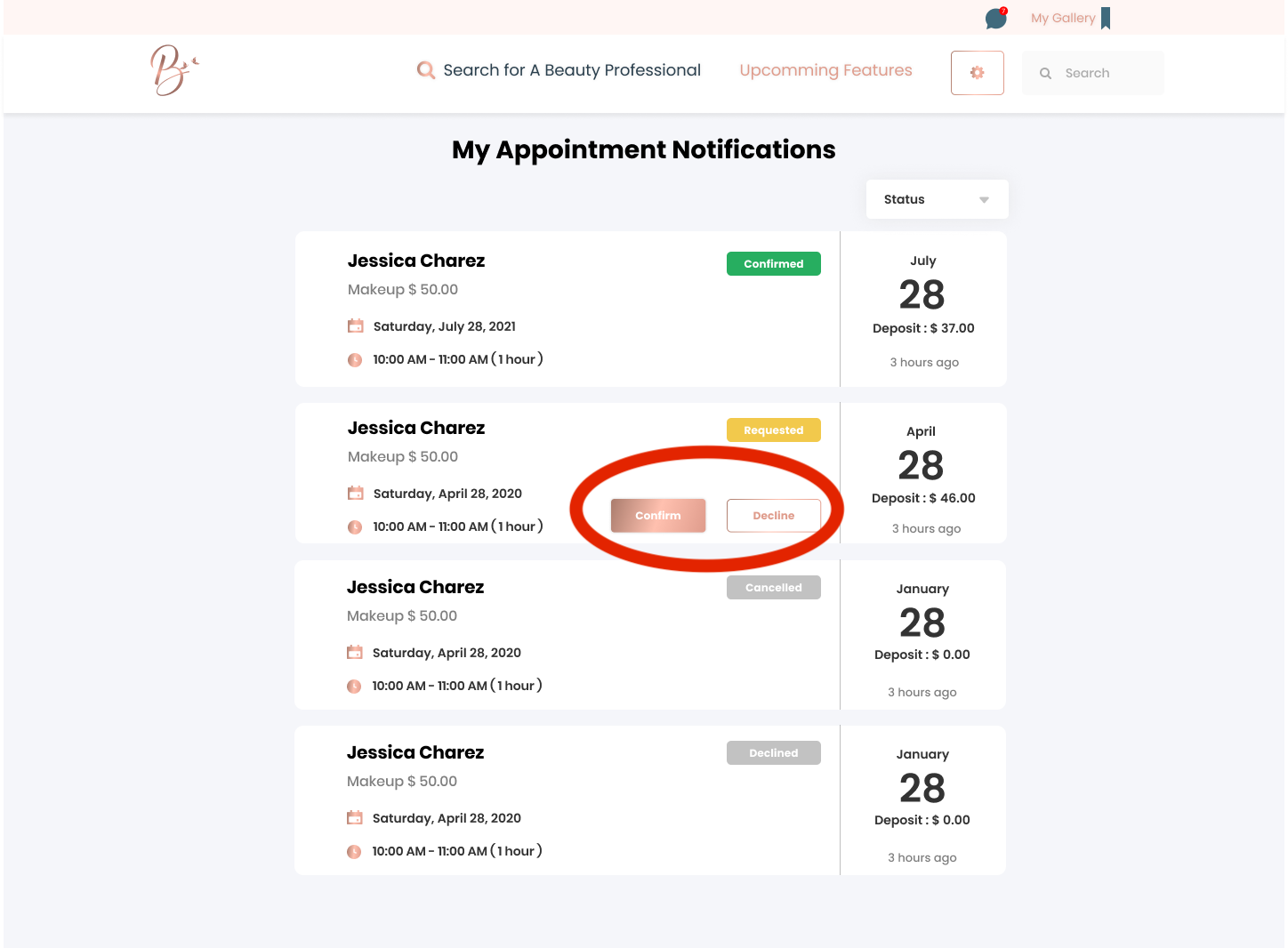Image resolution: width=1288 pixels, height=948 pixels.
Task: Decline the requested appointment
Action: [x=773, y=516]
